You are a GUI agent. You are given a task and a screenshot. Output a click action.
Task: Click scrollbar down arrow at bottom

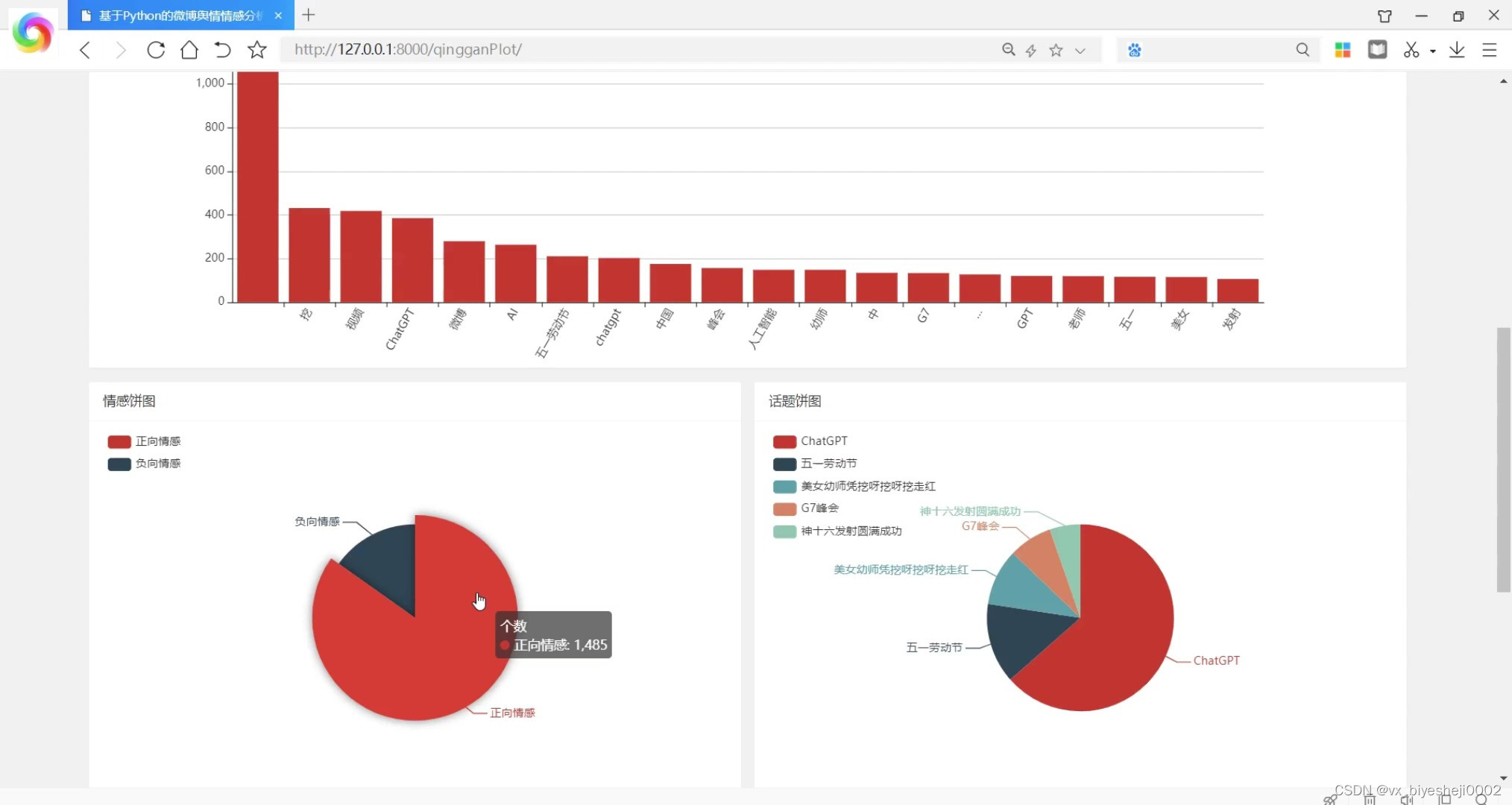click(x=1503, y=777)
